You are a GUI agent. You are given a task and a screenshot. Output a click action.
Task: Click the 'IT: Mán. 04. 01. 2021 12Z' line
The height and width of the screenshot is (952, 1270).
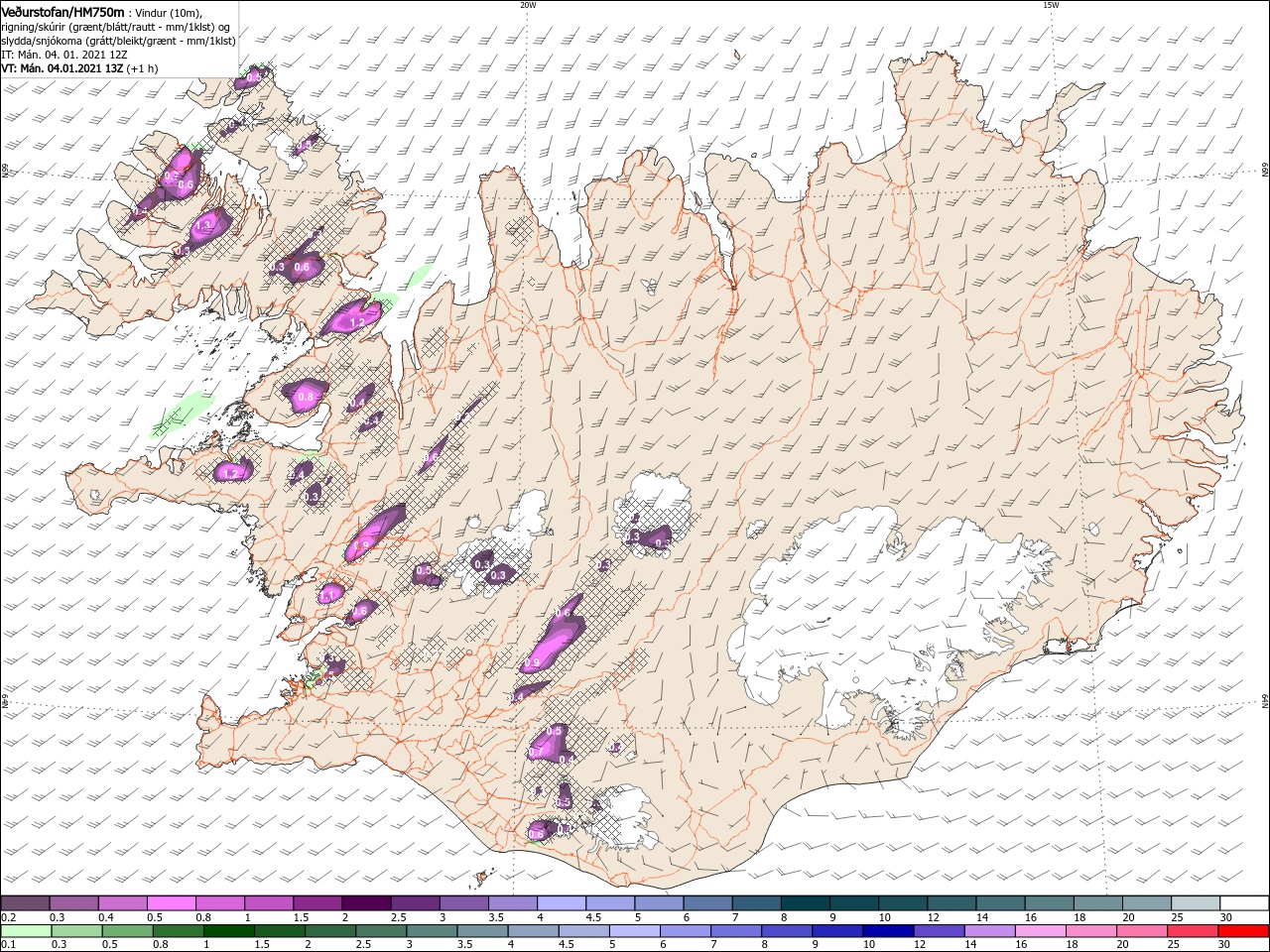click(x=66, y=55)
